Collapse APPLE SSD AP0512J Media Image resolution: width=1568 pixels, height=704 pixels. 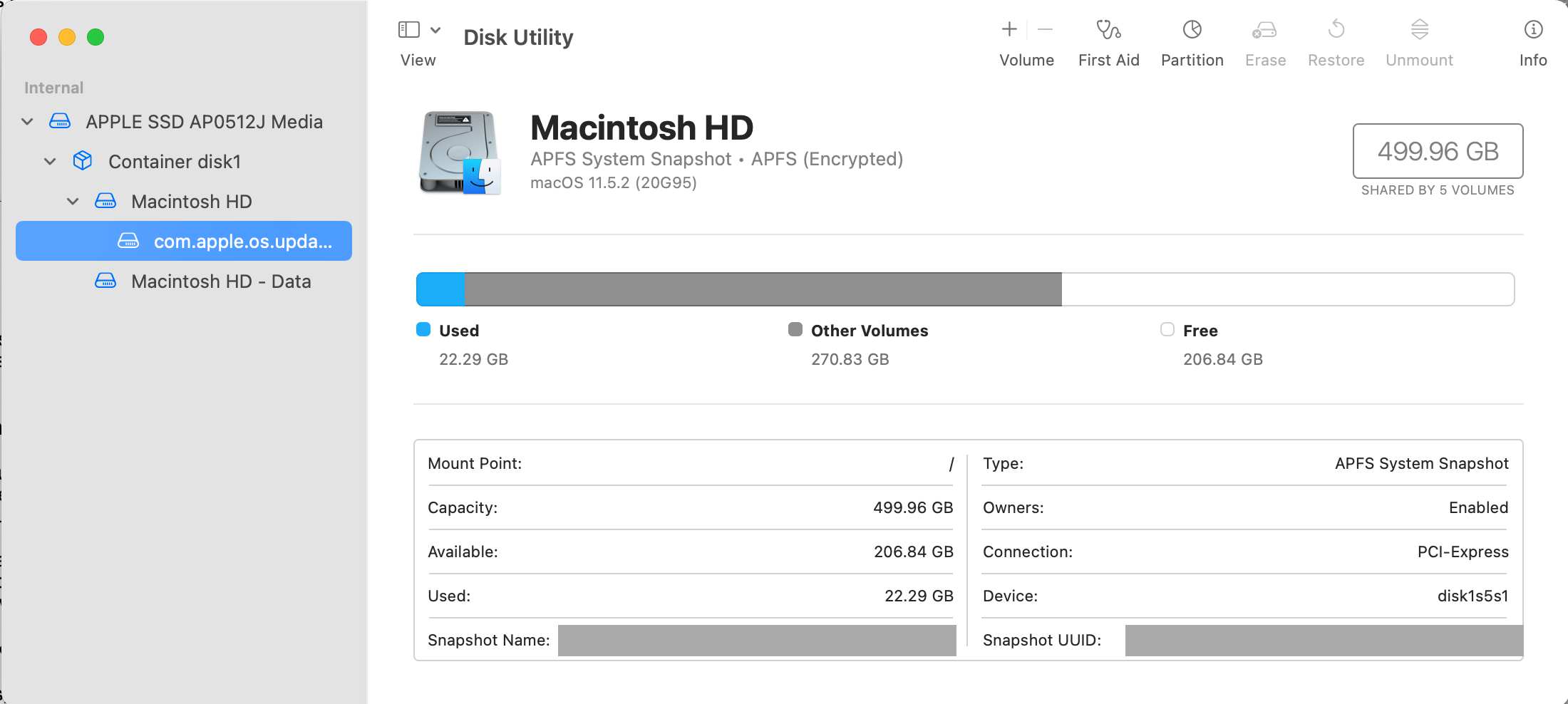(26, 121)
